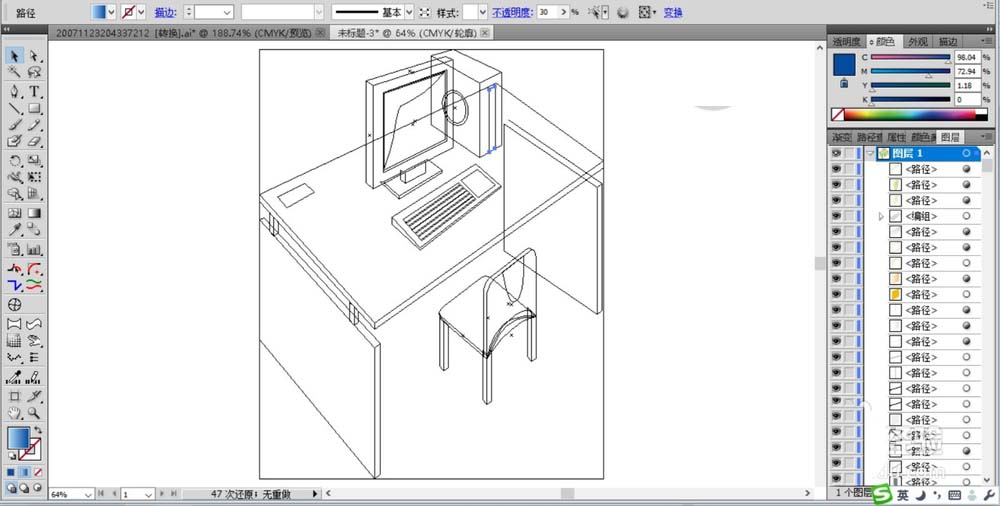This screenshot has height=506, width=1000.
Task: Select the Pencil tool
Action: [x=34, y=125]
